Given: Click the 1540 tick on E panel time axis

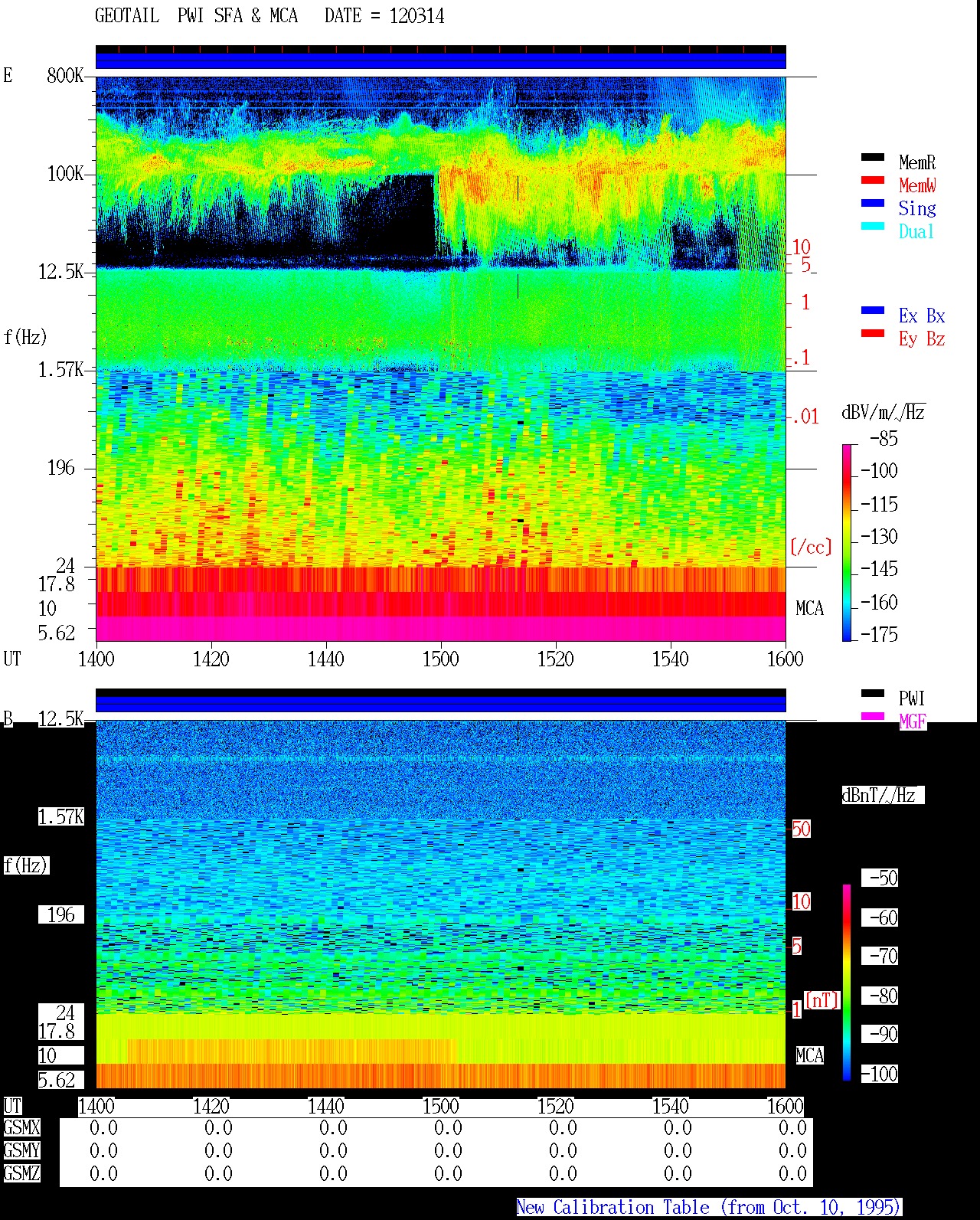Looking at the screenshot, I should (671, 659).
